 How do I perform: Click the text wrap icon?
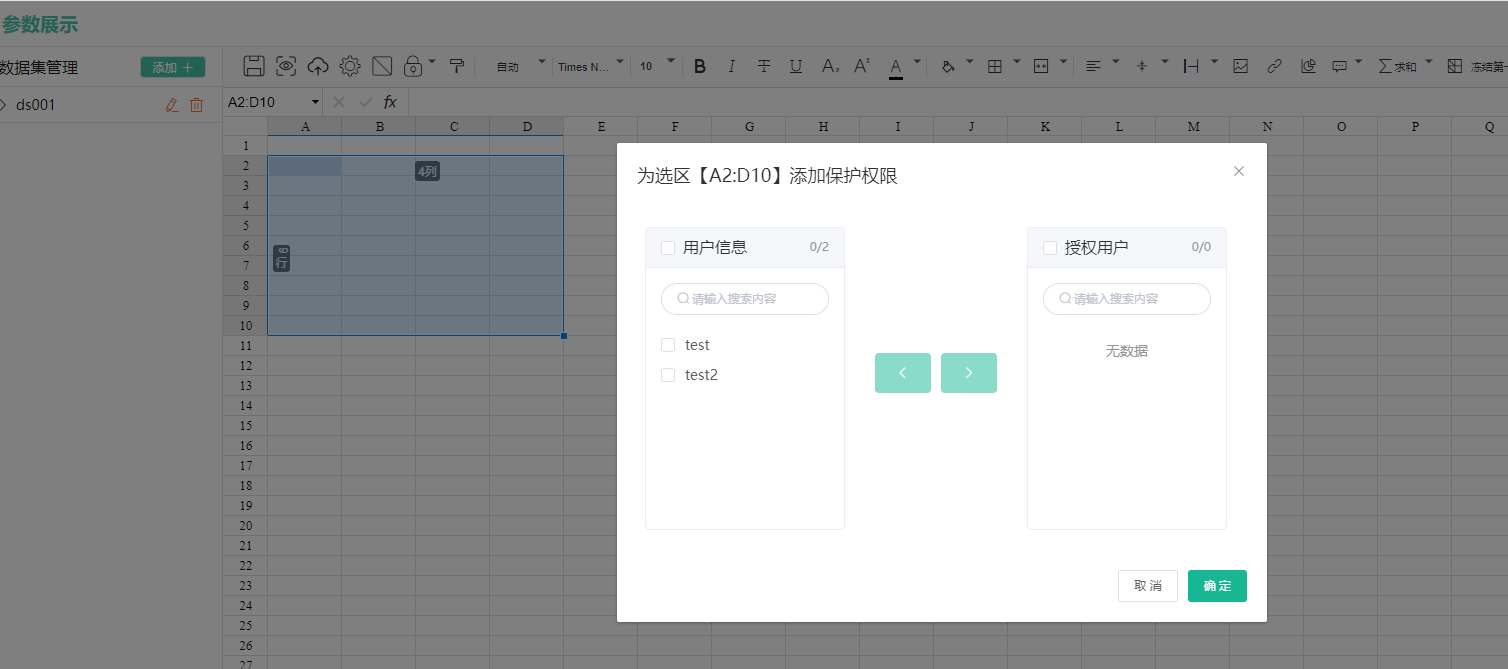1191,66
